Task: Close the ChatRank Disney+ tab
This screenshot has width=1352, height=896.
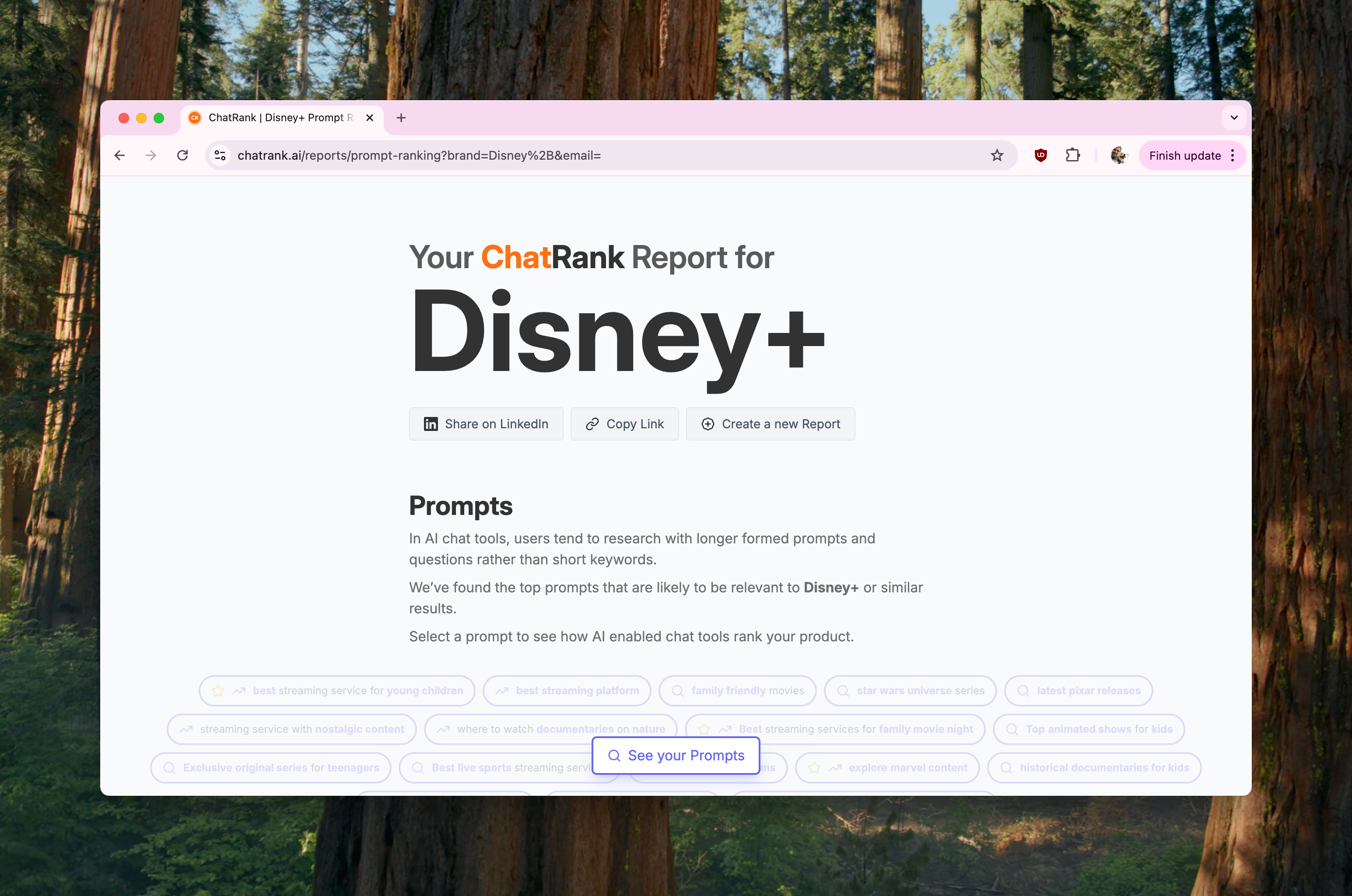Action: coord(370,118)
